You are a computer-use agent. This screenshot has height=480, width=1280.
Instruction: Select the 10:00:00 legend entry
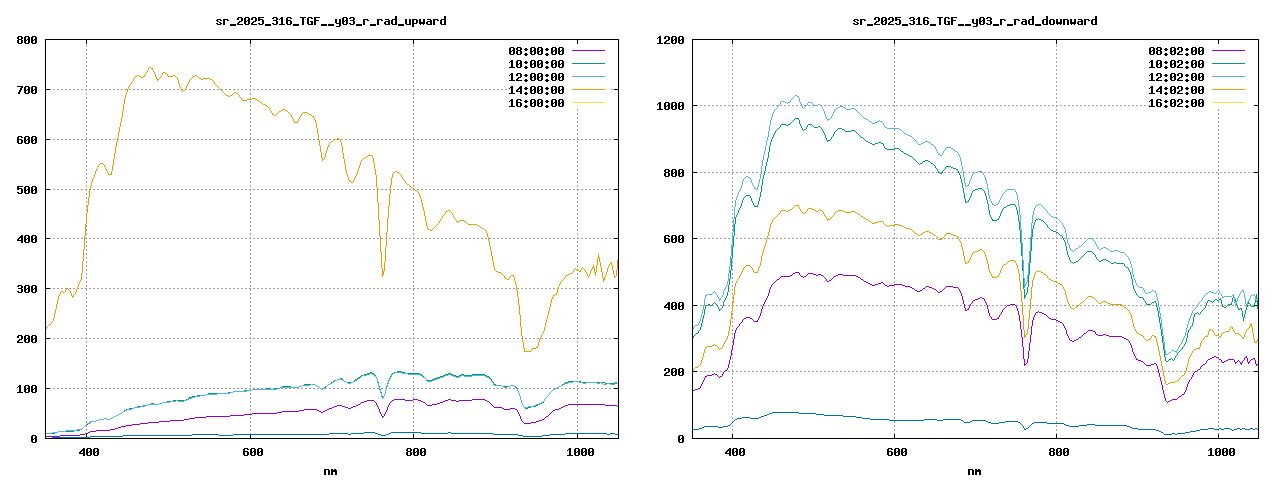coord(536,64)
